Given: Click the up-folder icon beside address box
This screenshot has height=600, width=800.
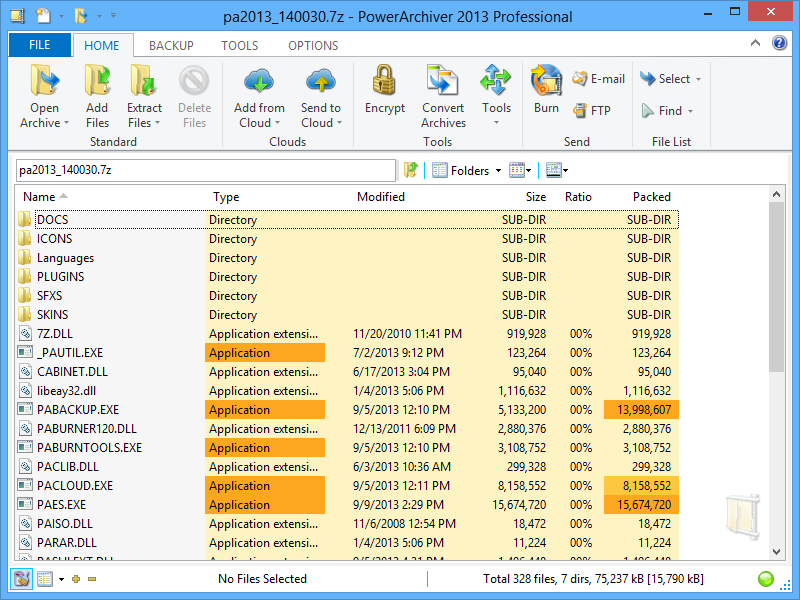Looking at the screenshot, I should pyautogui.click(x=410, y=170).
